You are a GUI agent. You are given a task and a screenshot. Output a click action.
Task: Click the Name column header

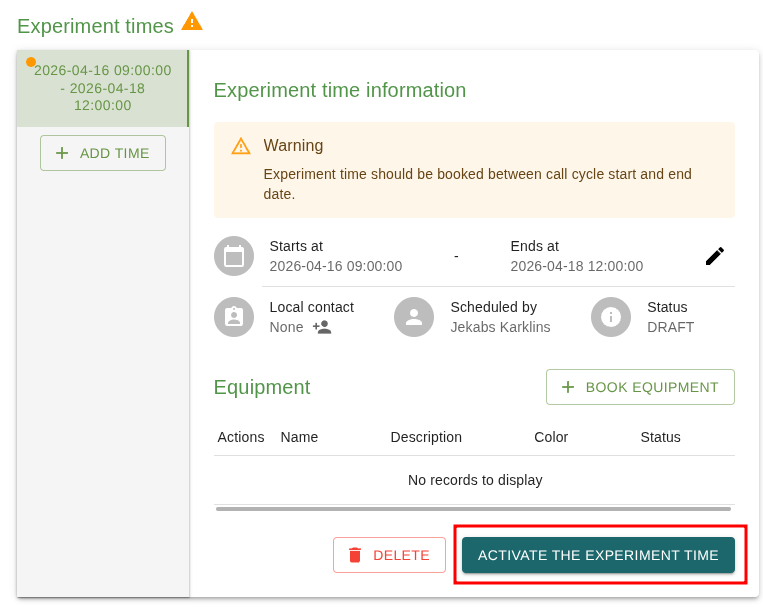coord(299,437)
